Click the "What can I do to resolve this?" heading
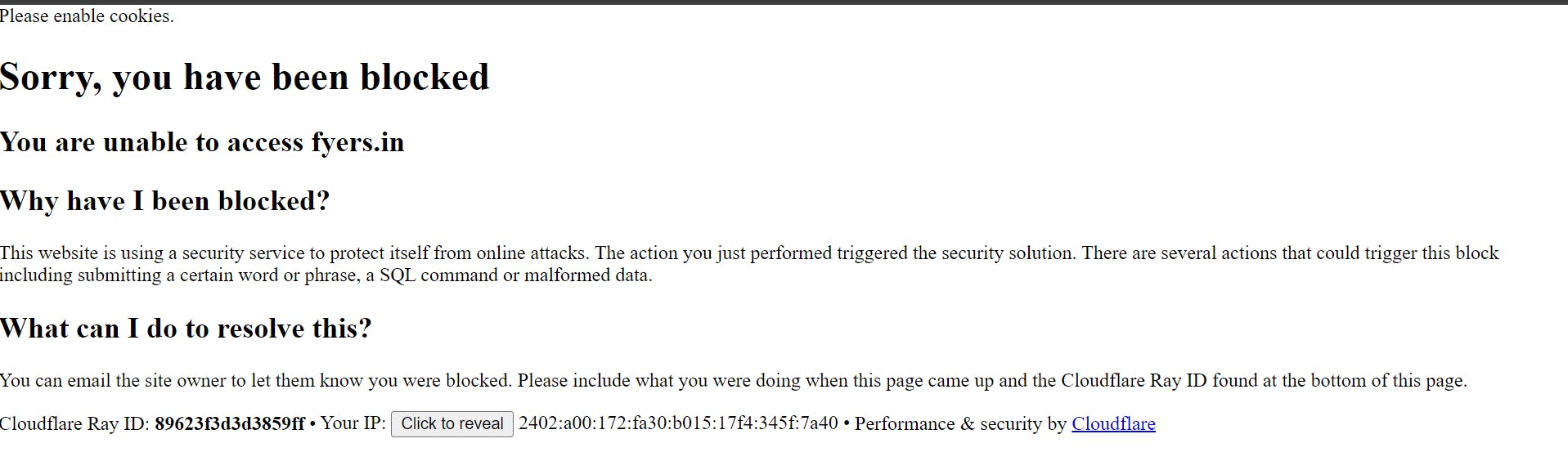The height and width of the screenshot is (452, 1568). (186, 329)
